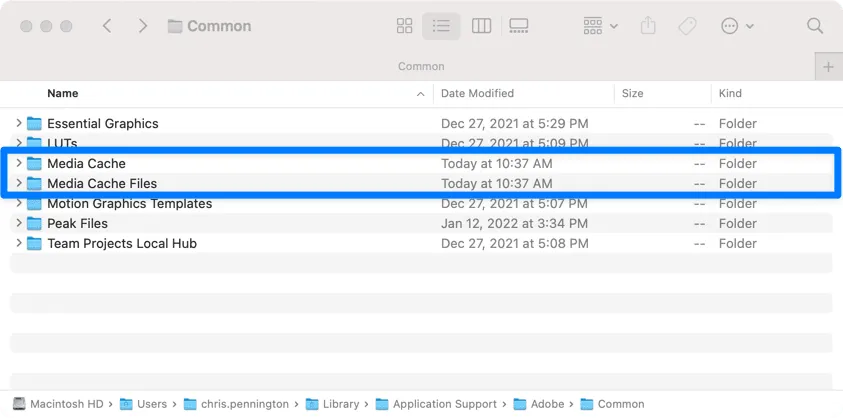Expand the Motion Graphics Templates folder
This screenshot has width=843, height=418.
click(x=19, y=203)
